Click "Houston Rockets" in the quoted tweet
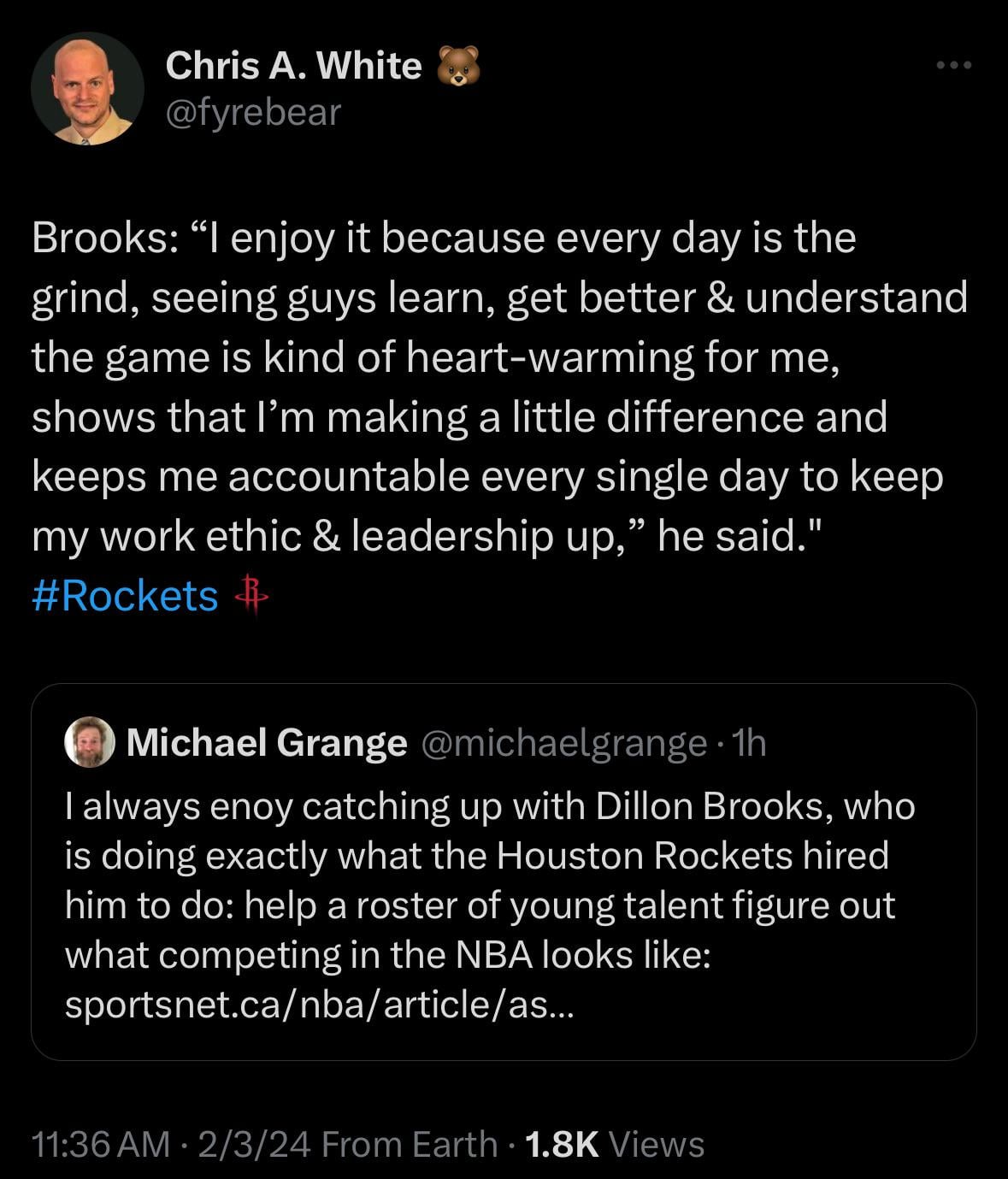 (x=644, y=856)
